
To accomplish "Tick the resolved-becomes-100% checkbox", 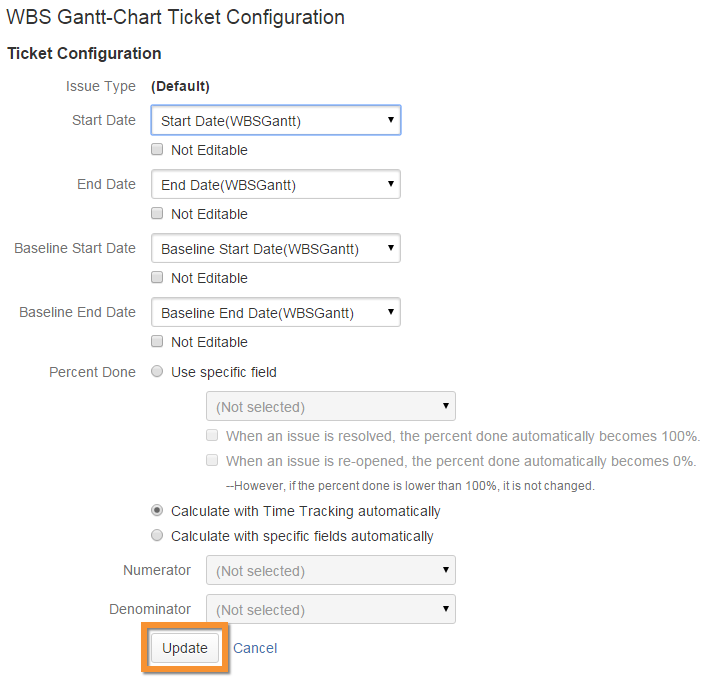I will pyautogui.click(x=212, y=436).
